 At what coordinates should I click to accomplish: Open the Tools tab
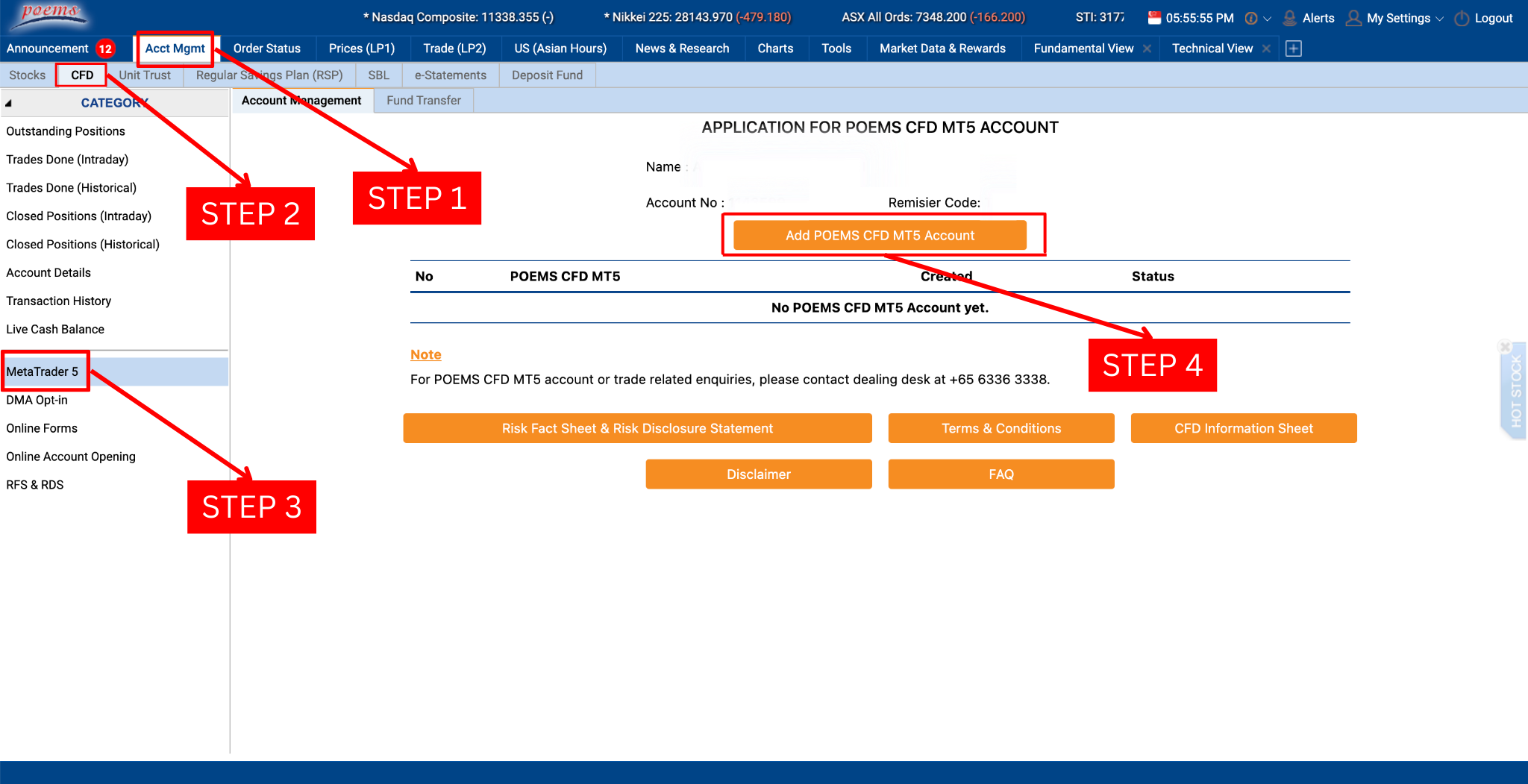click(x=836, y=48)
